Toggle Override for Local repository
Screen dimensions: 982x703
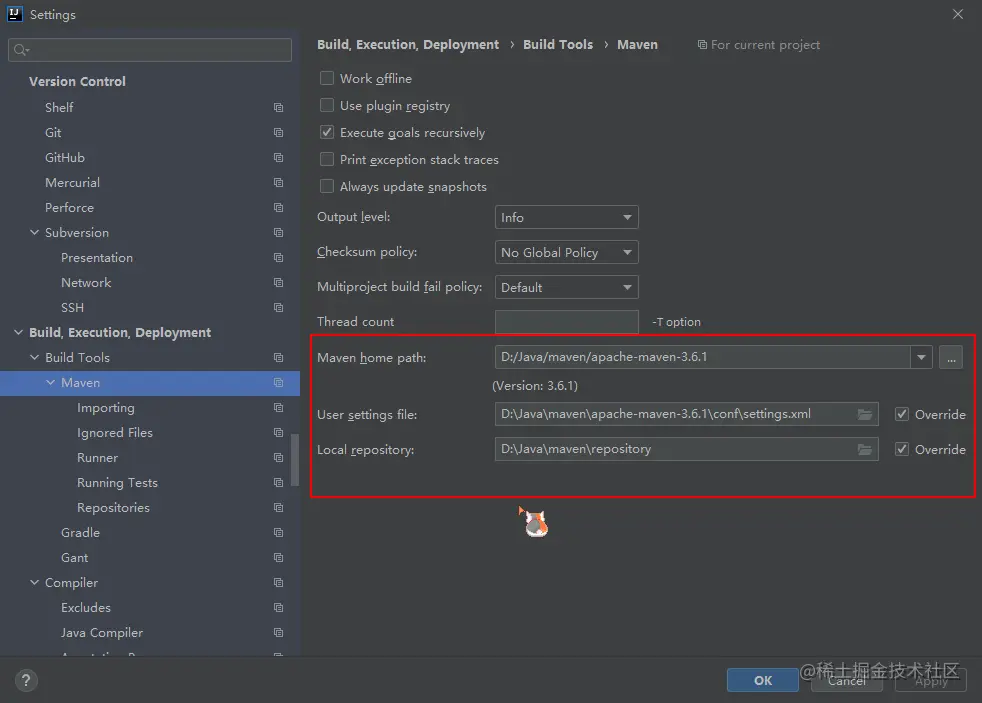coord(902,449)
